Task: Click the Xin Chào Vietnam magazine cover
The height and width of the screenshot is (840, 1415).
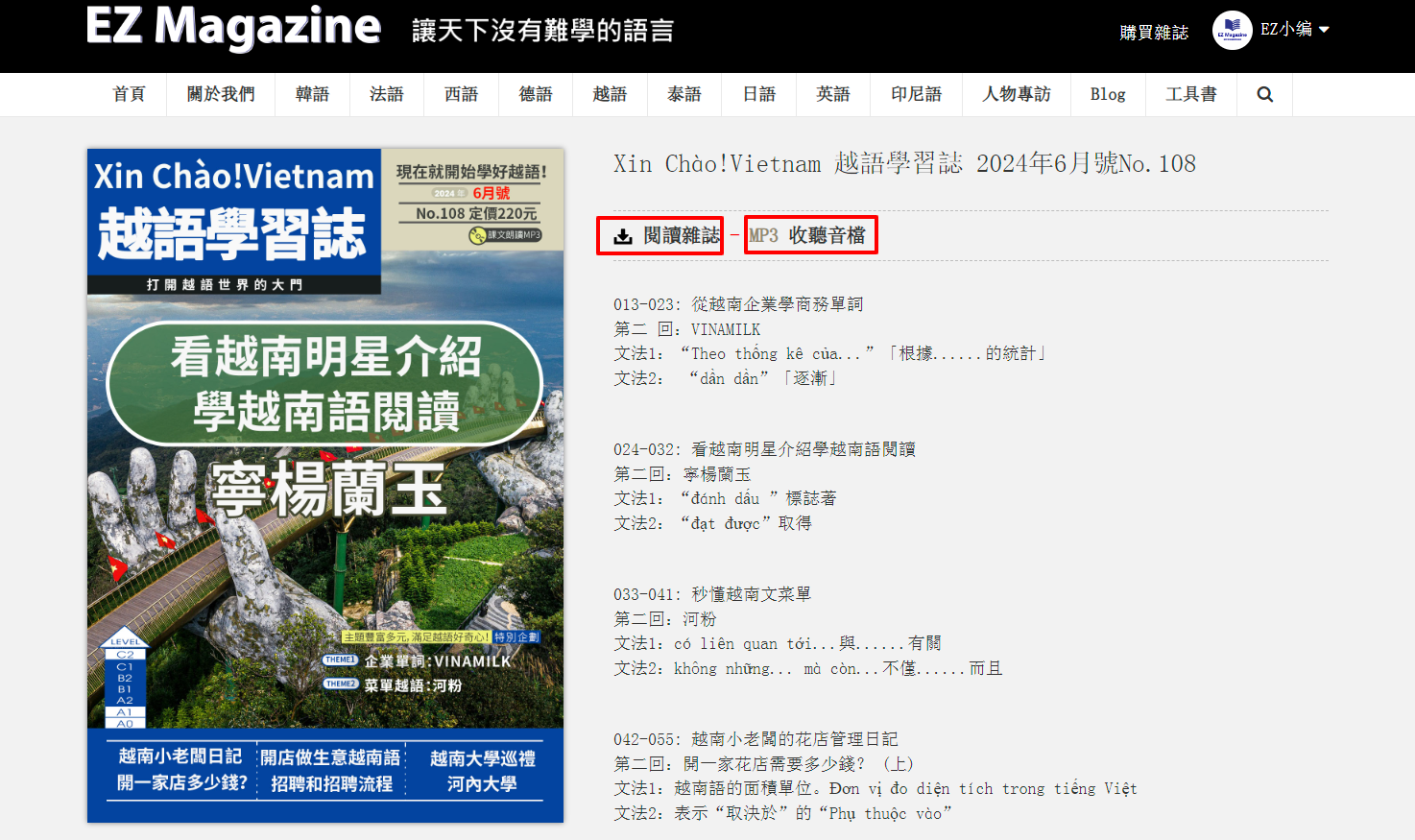Action: point(325,485)
